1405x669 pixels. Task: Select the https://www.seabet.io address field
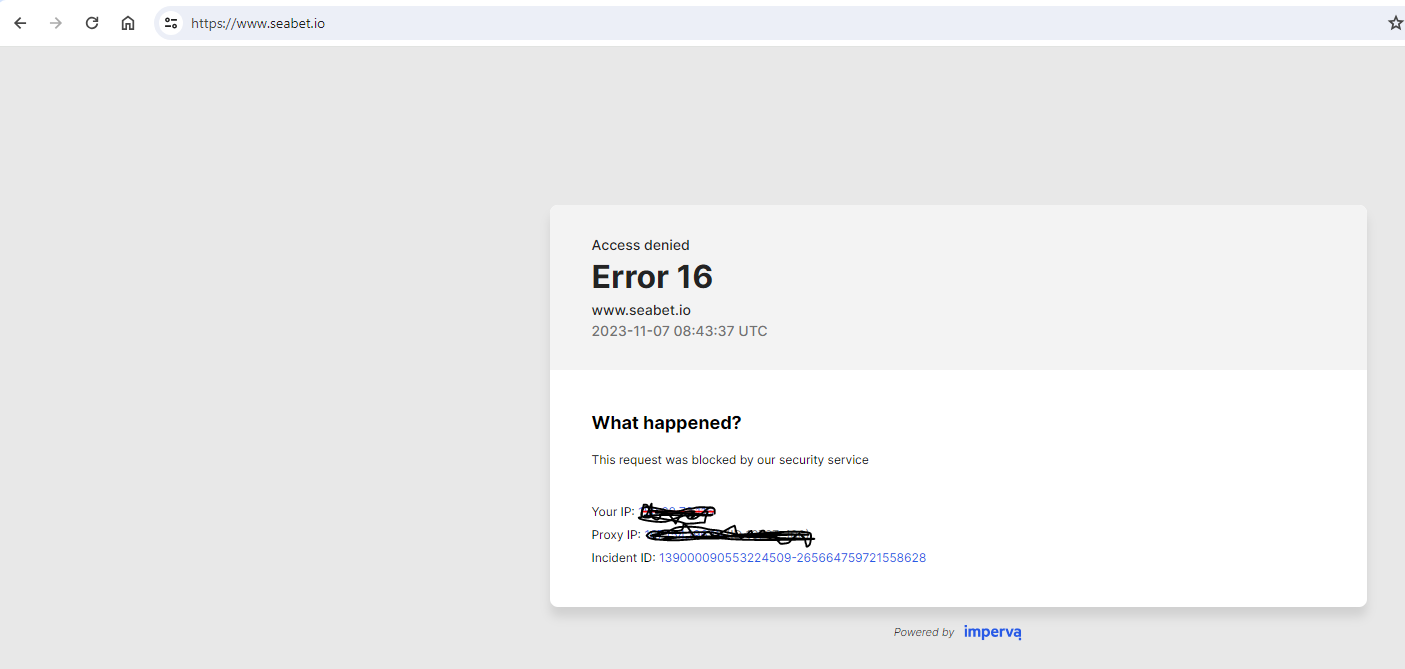(x=780, y=23)
